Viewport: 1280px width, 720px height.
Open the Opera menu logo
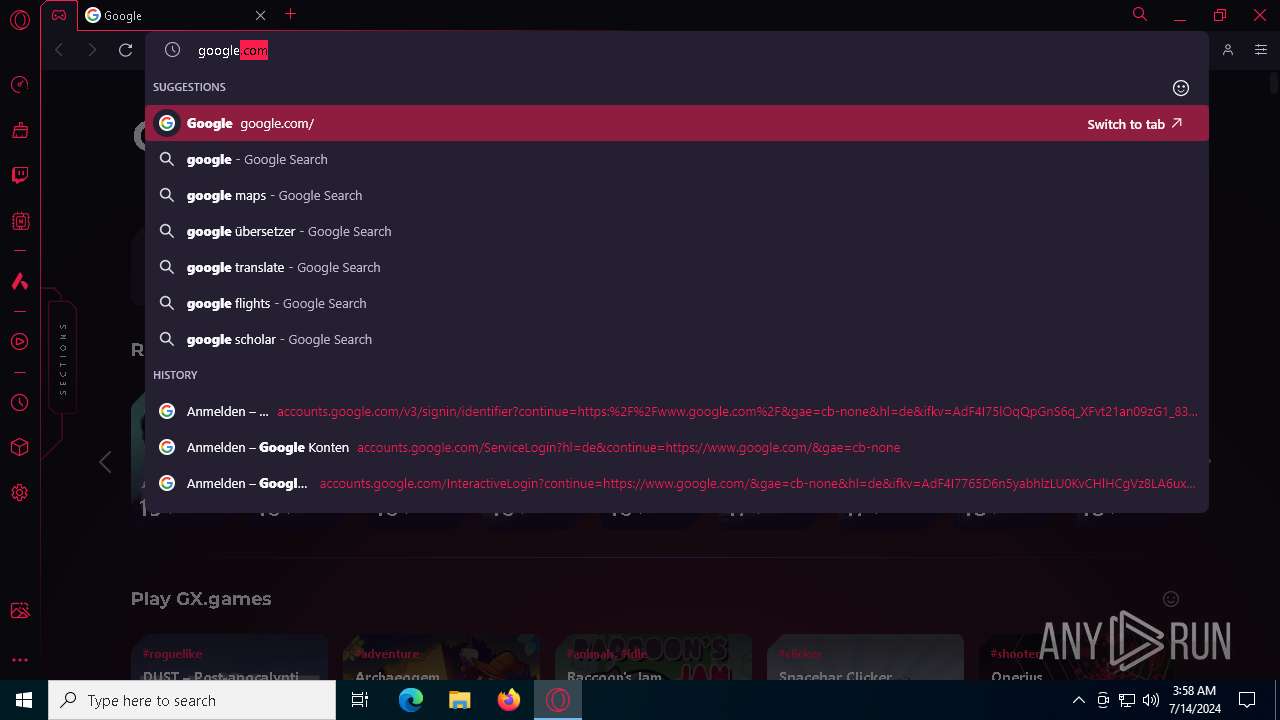pyautogui.click(x=19, y=19)
